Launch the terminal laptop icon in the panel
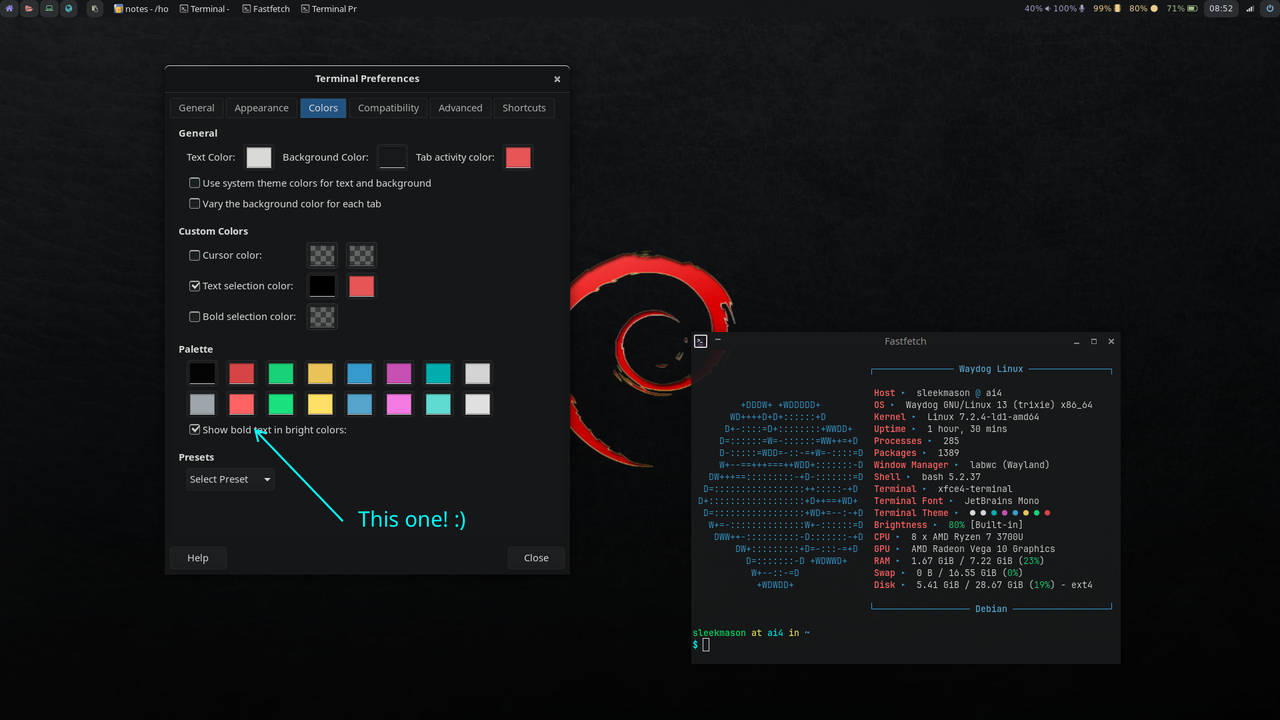 coord(49,8)
